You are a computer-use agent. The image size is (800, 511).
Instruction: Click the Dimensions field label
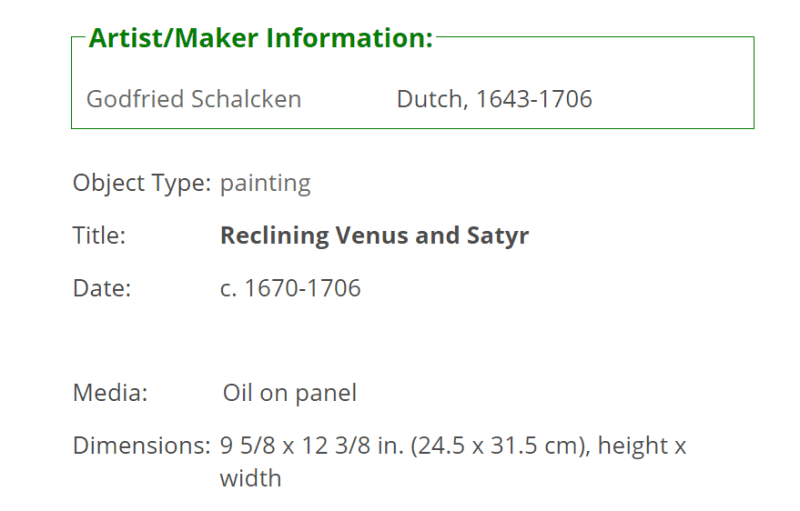(142, 446)
